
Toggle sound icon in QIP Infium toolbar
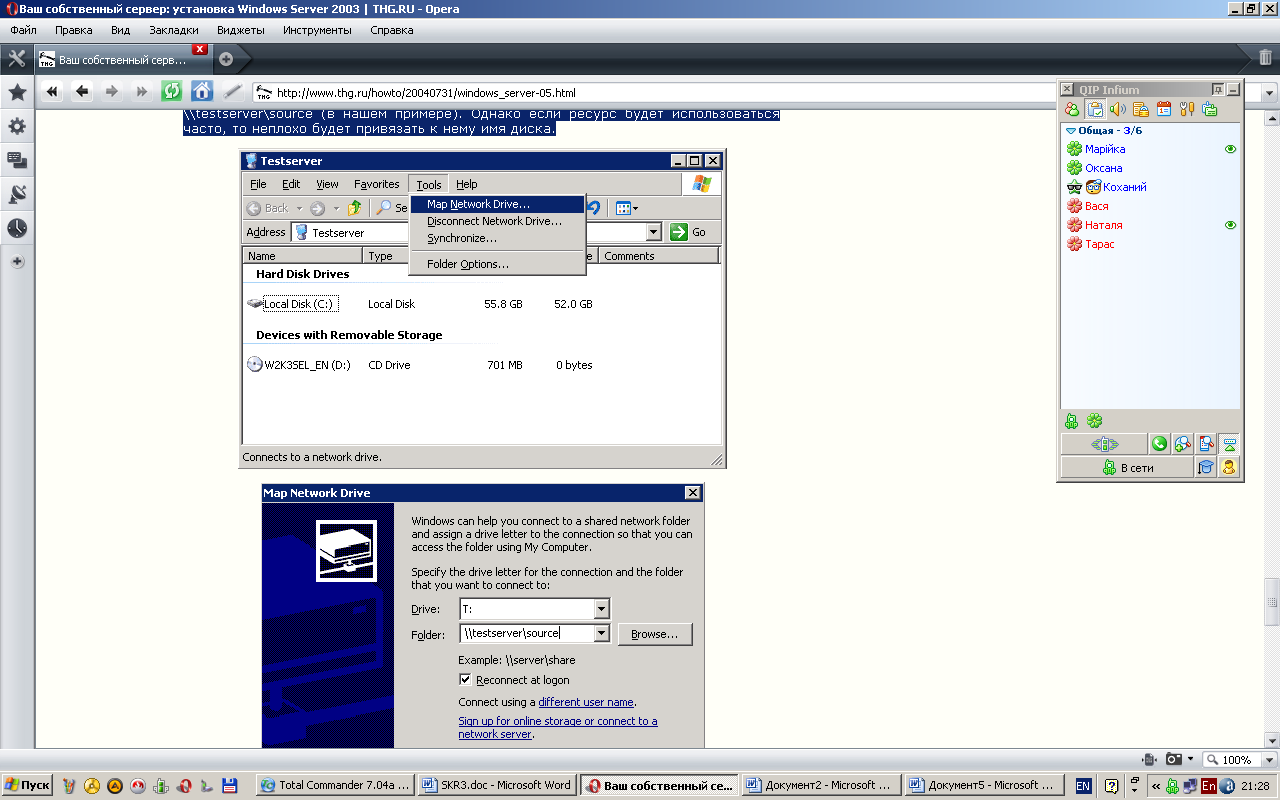[1117, 109]
